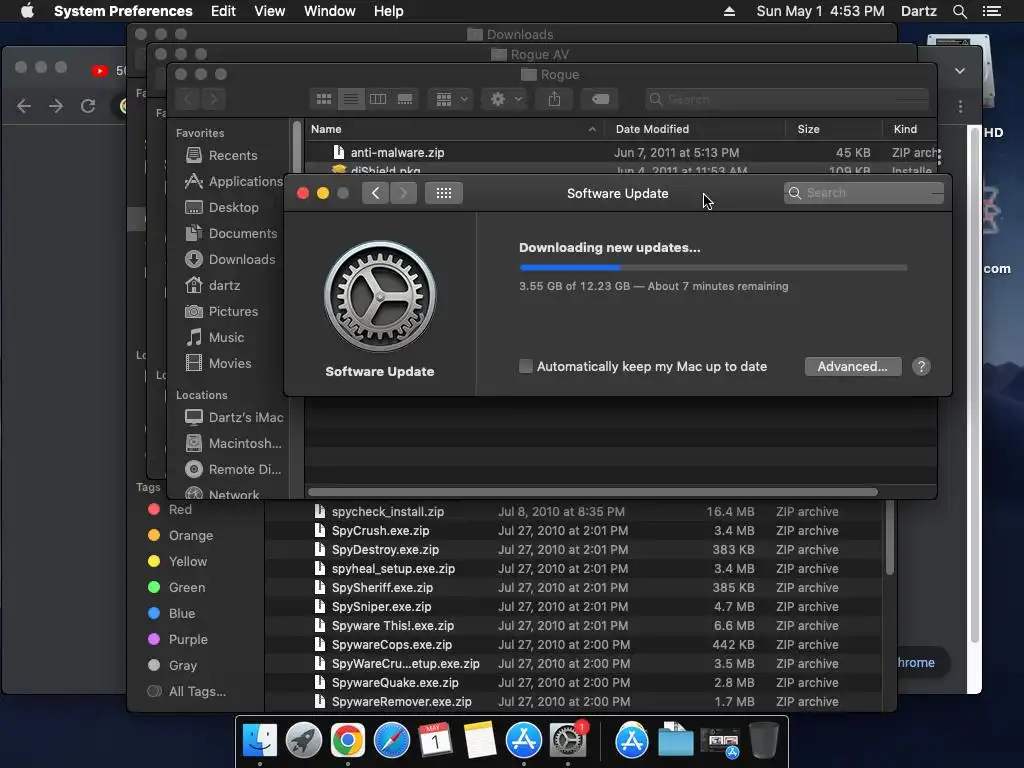Open the Window menu
Image resolution: width=1024 pixels, height=768 pixels.
pos(330,11)
